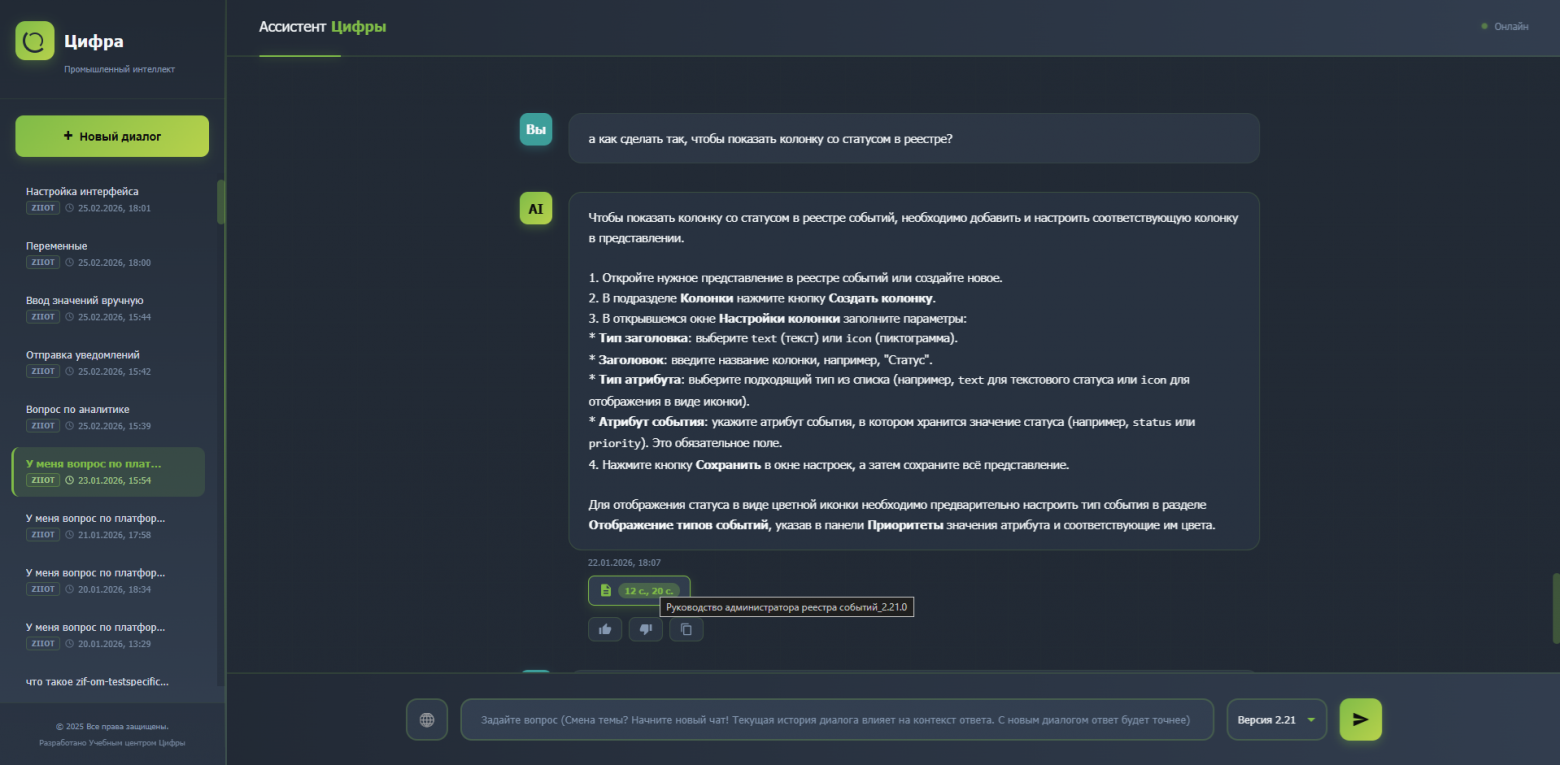1560x765 pixels.
Task: Click the ZIIOT tag dated 23.01.2026, 15:54
Action: click(x=43, y=480)
